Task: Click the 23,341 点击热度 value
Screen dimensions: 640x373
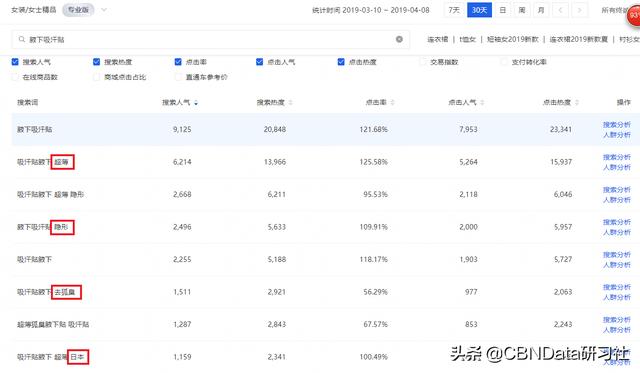Action: (x=560, y=129)
